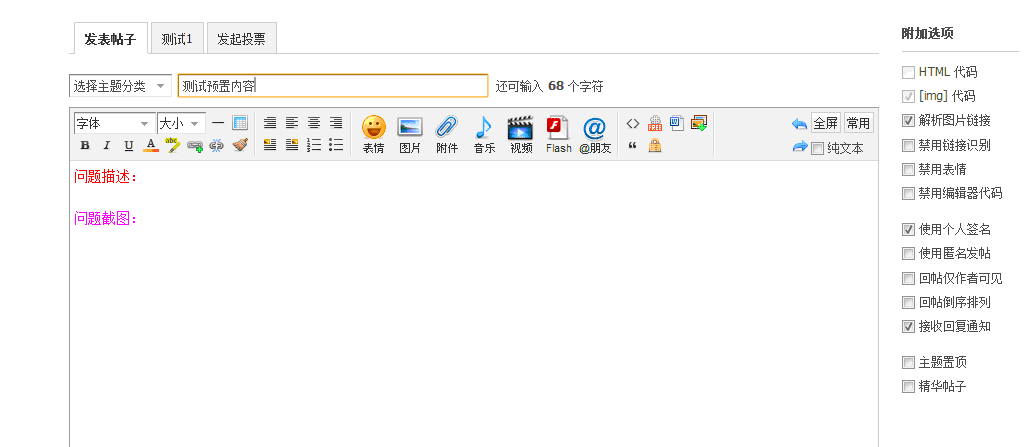Viewport: 1027px width, 447px height.
Task: Enable the 主题置顶 checkbox
Action: (x=908, y=362)
